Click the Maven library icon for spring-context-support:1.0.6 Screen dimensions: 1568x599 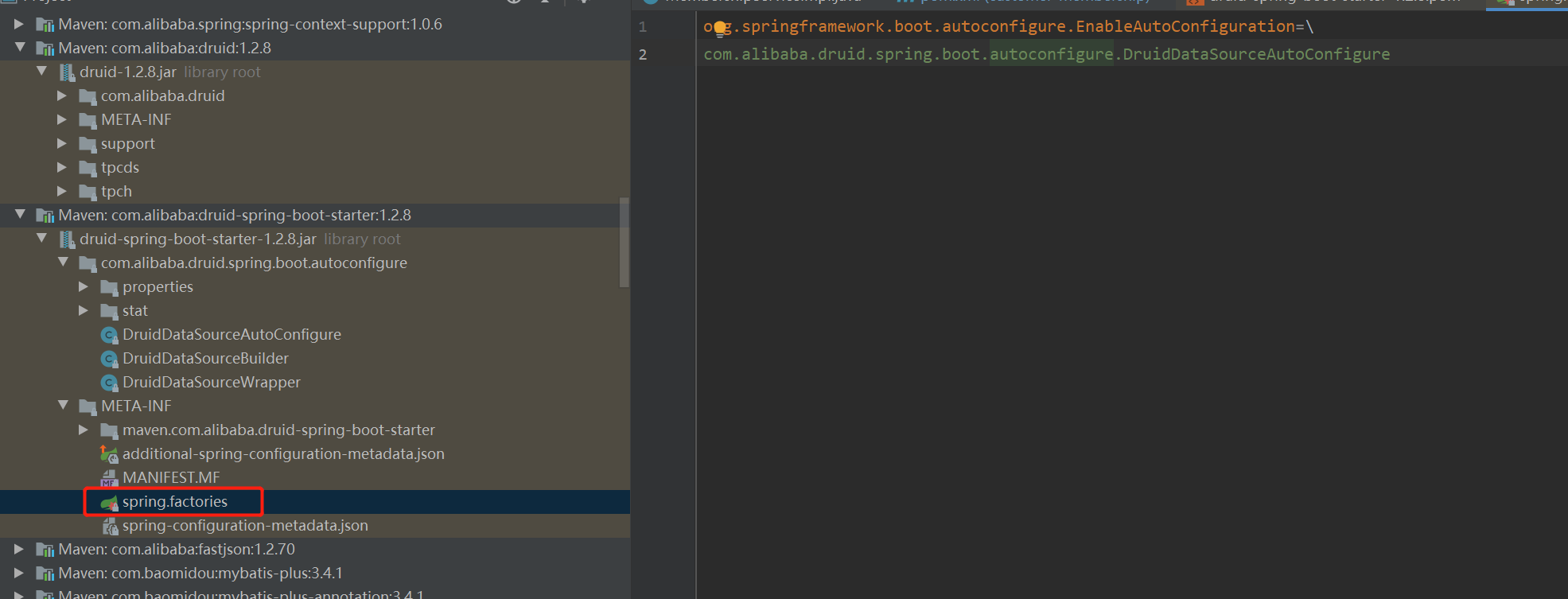click(x=45, y=25)
